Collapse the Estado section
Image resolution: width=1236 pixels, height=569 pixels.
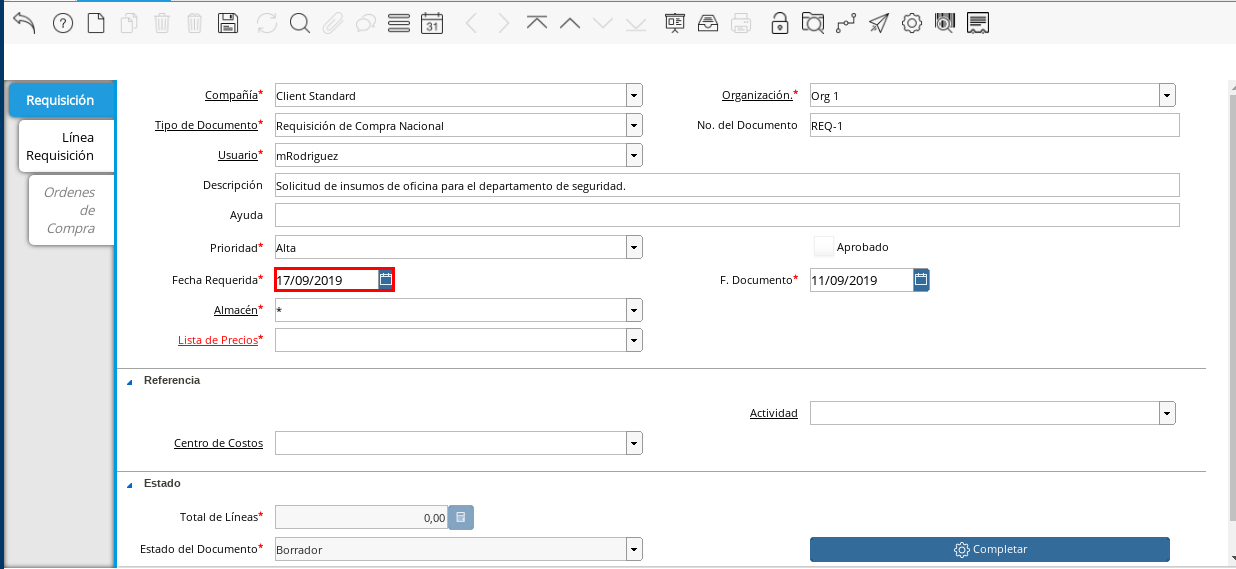click(x=130, y=484)
